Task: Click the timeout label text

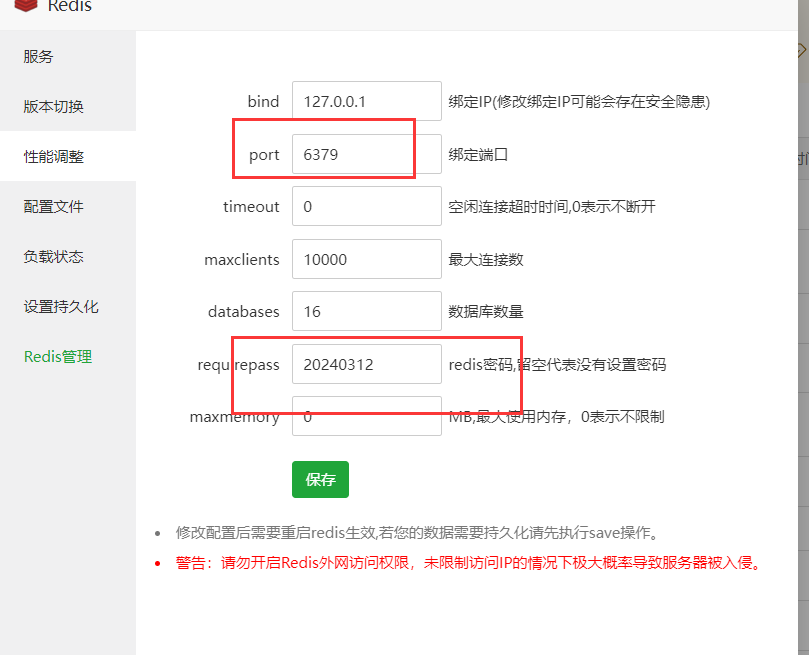Action: click(251, 207)
